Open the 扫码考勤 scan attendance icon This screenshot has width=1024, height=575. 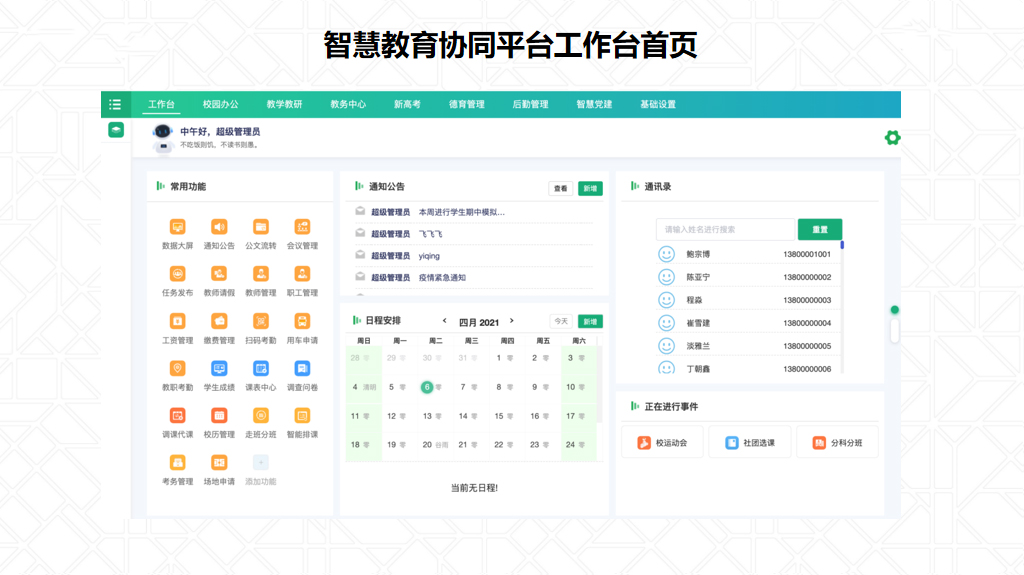tap(260, 321)
